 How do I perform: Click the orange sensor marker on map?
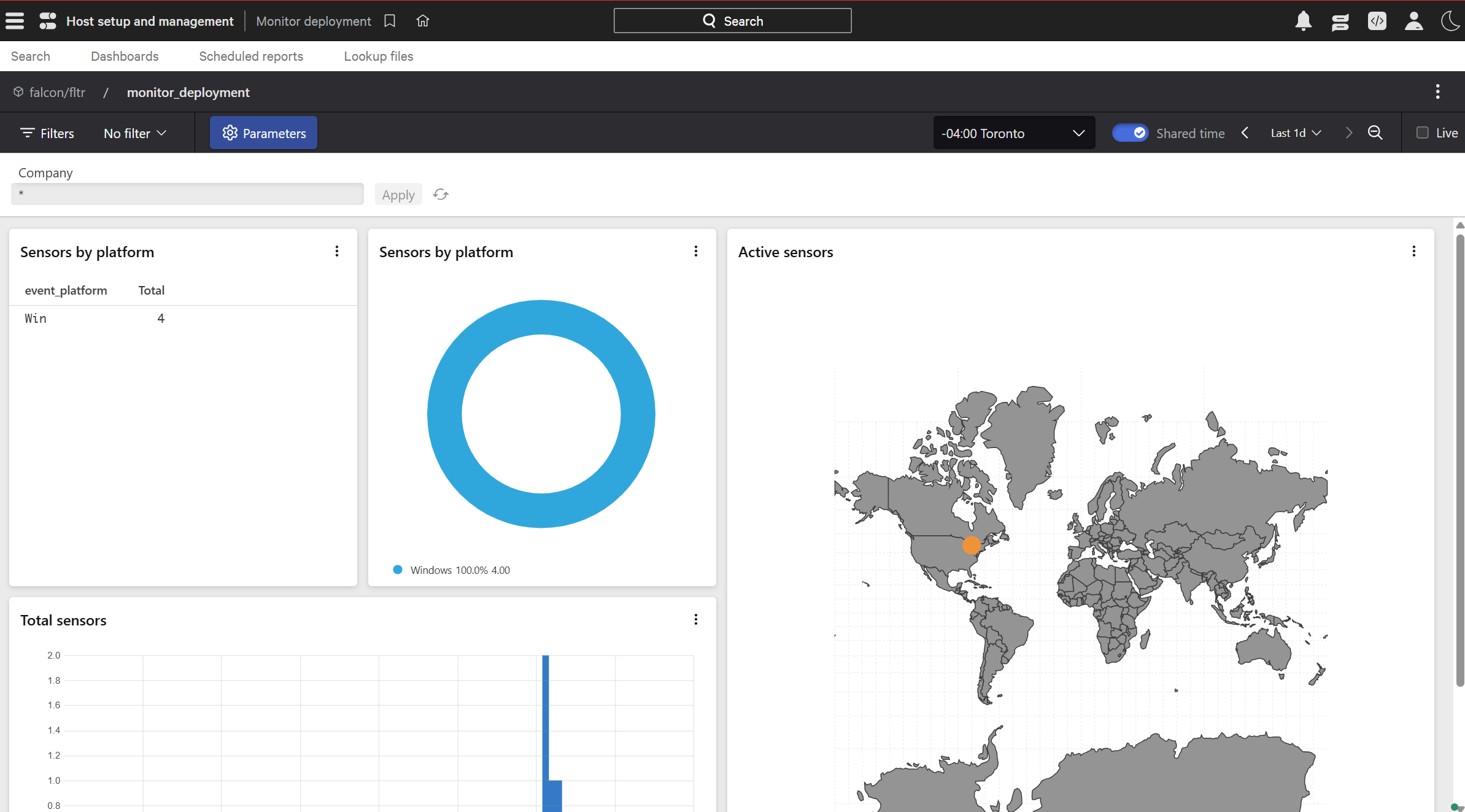tap(972, 545)
